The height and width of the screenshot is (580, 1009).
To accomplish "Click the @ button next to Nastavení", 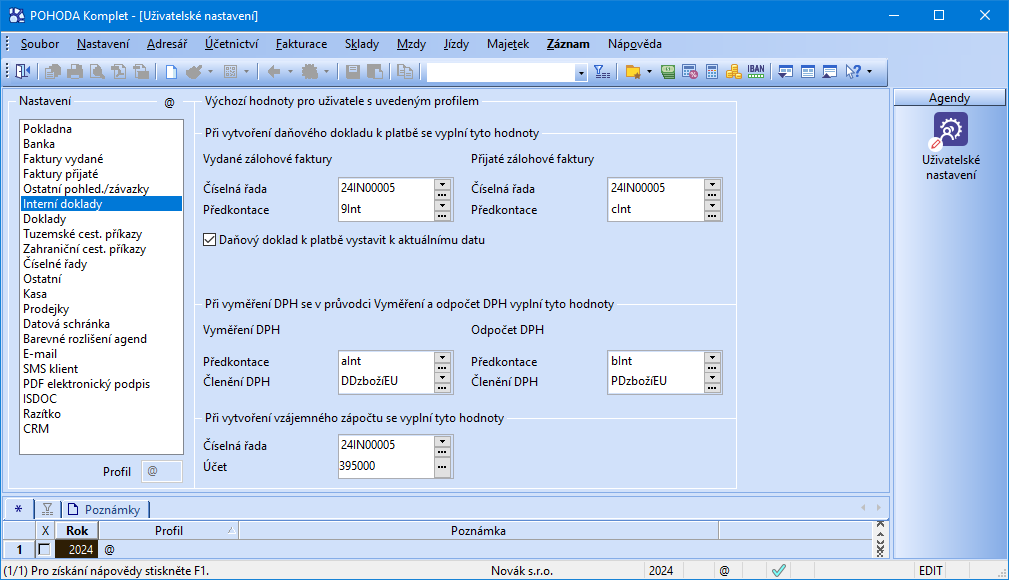I will (x=169, y=102).
